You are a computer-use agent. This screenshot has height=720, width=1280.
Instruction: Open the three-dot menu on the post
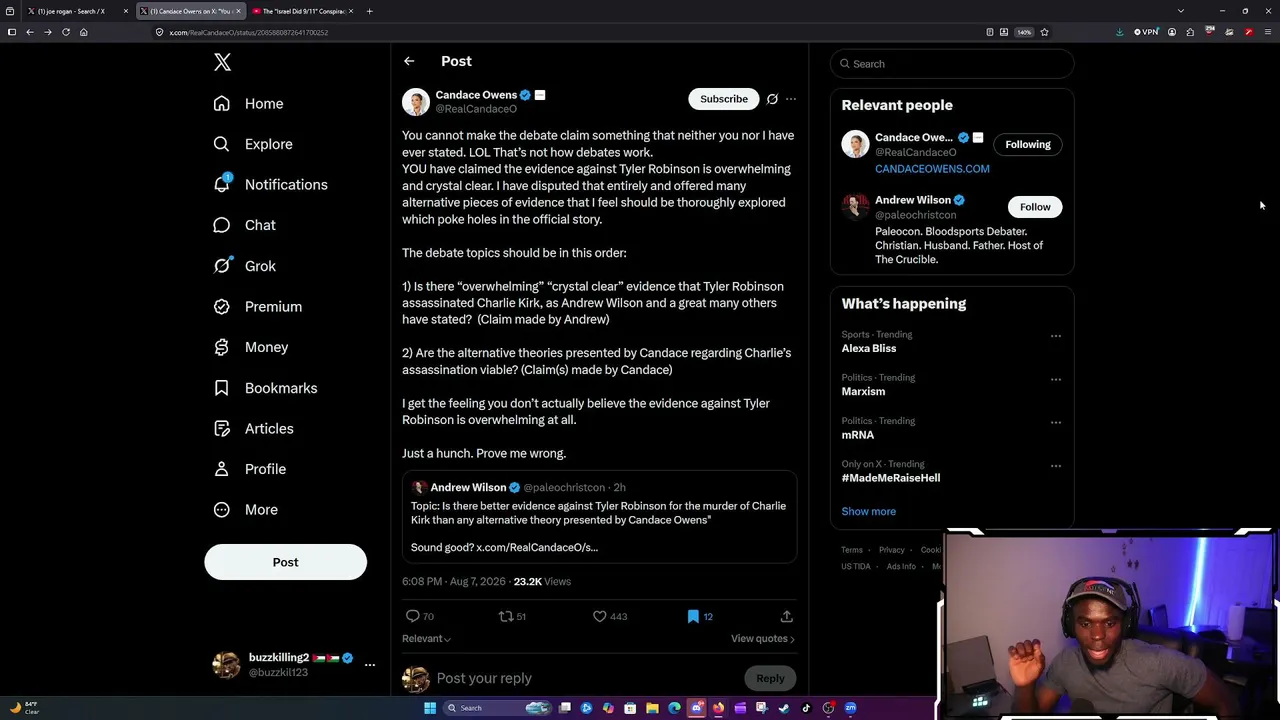(791, 99)
